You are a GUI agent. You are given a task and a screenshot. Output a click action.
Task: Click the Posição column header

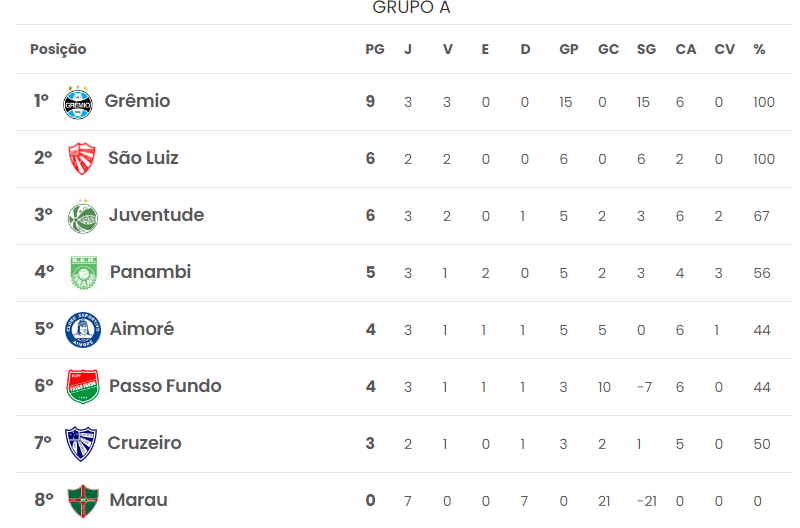[x=58, y=49]
